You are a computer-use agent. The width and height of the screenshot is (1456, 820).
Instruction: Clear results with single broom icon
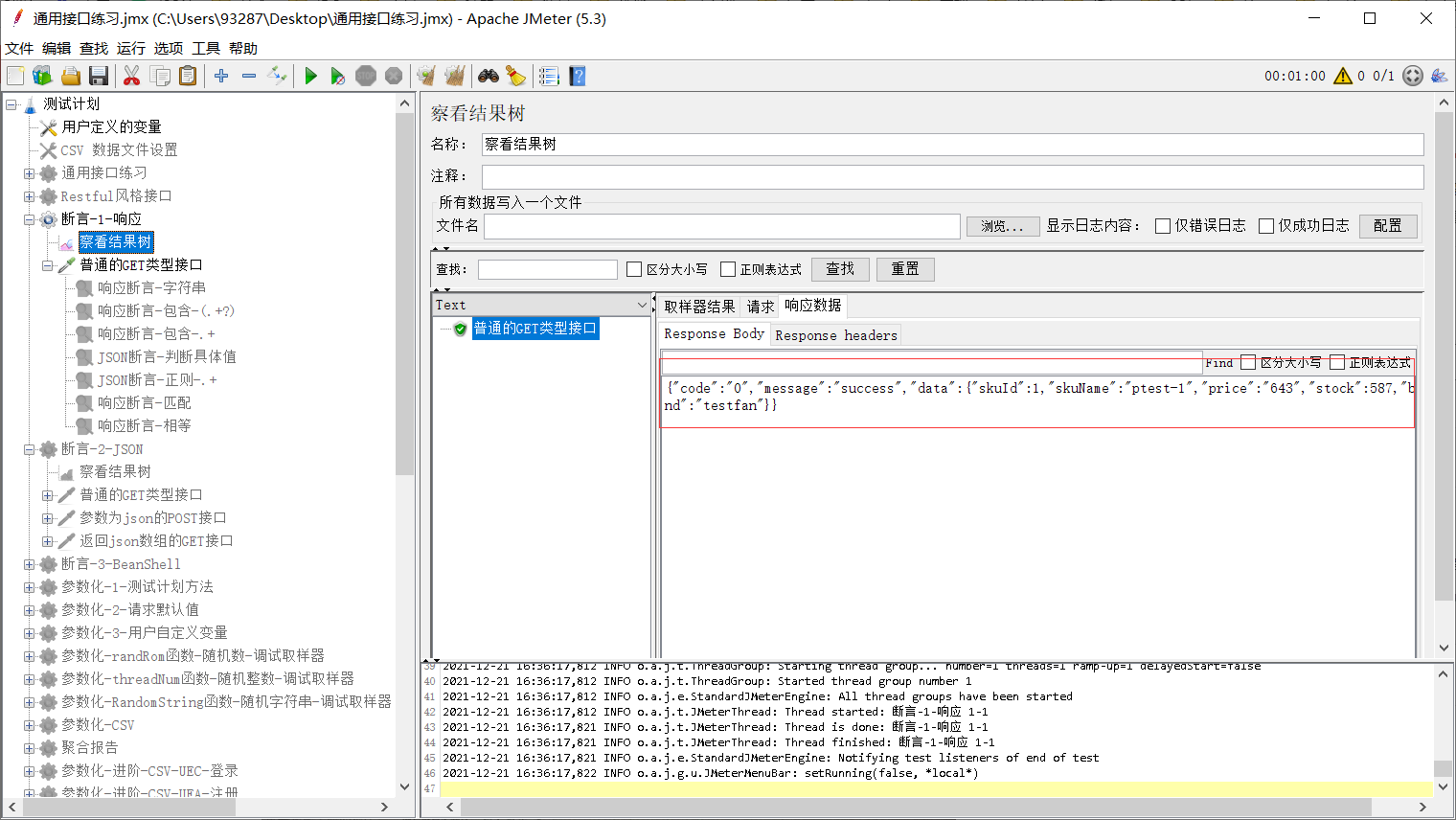click(x=426, y=76)
